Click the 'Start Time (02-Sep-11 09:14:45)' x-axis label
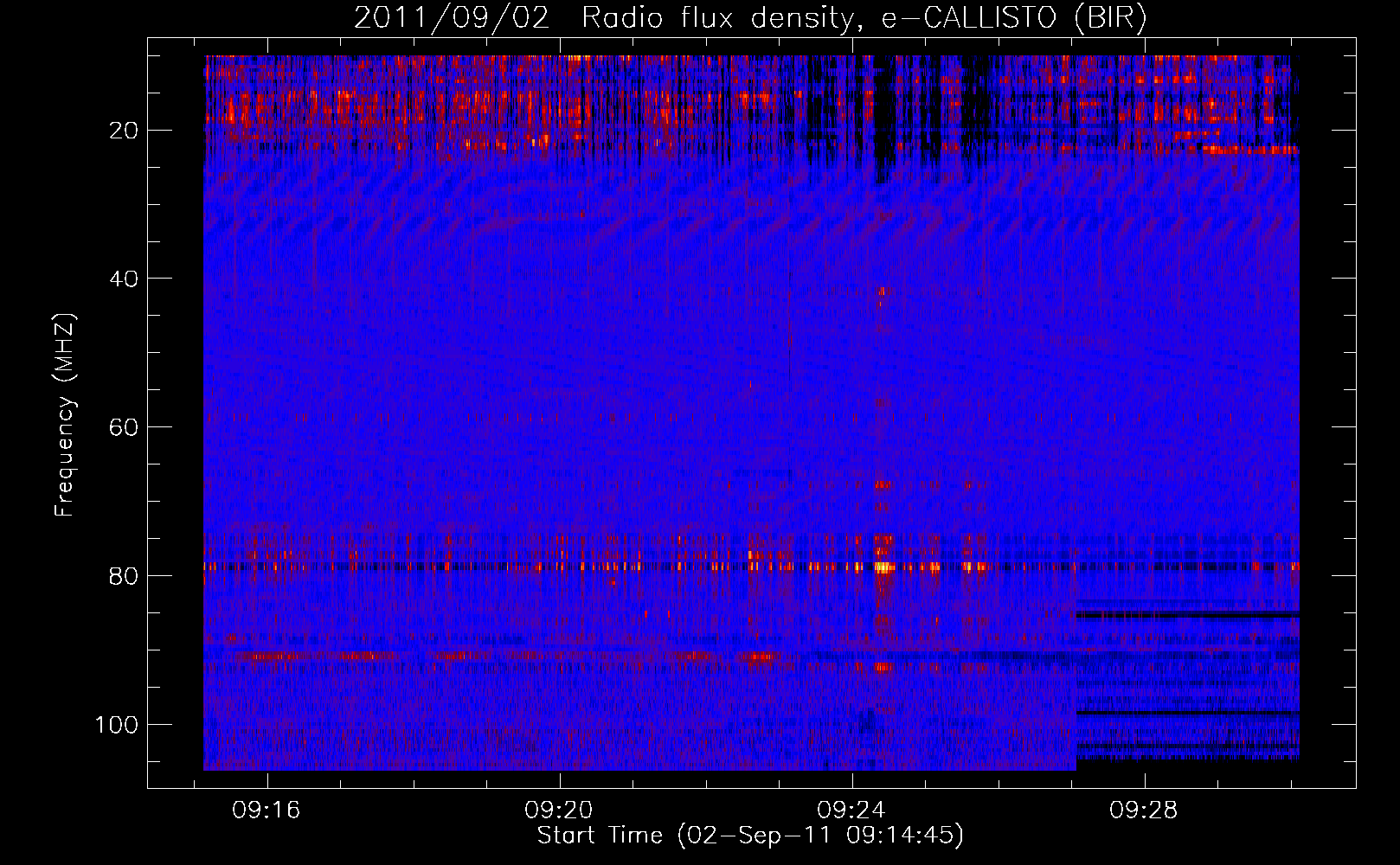This screenshot has height=865, width=1400. (750, 836)
